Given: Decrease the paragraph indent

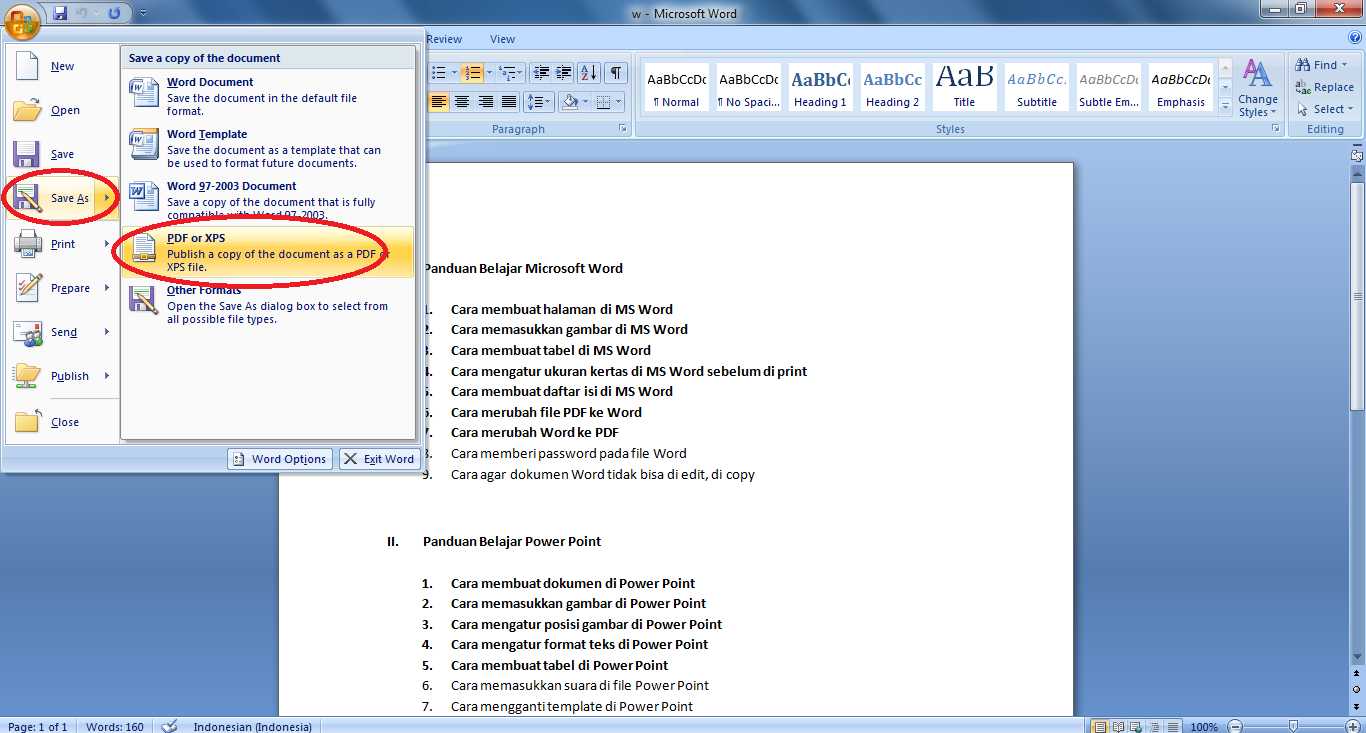Looking at the screenshot, I should click(x=541, y=72).
